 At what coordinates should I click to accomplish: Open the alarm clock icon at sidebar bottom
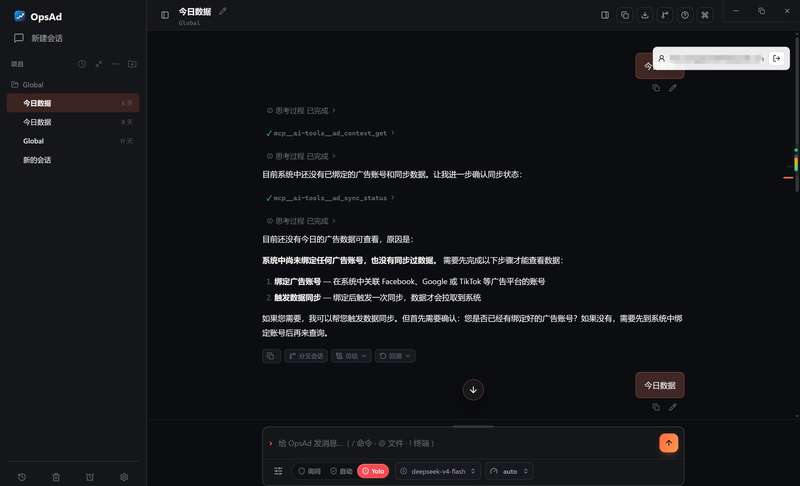tap(90, 477)
